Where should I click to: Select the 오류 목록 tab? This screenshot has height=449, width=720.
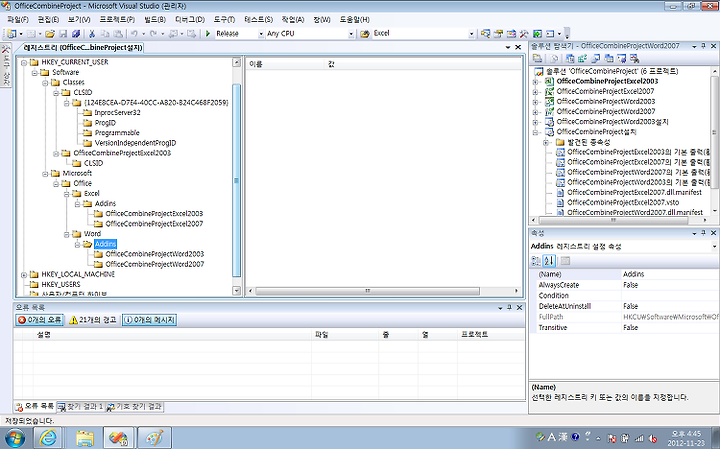[x=35, y=407]
